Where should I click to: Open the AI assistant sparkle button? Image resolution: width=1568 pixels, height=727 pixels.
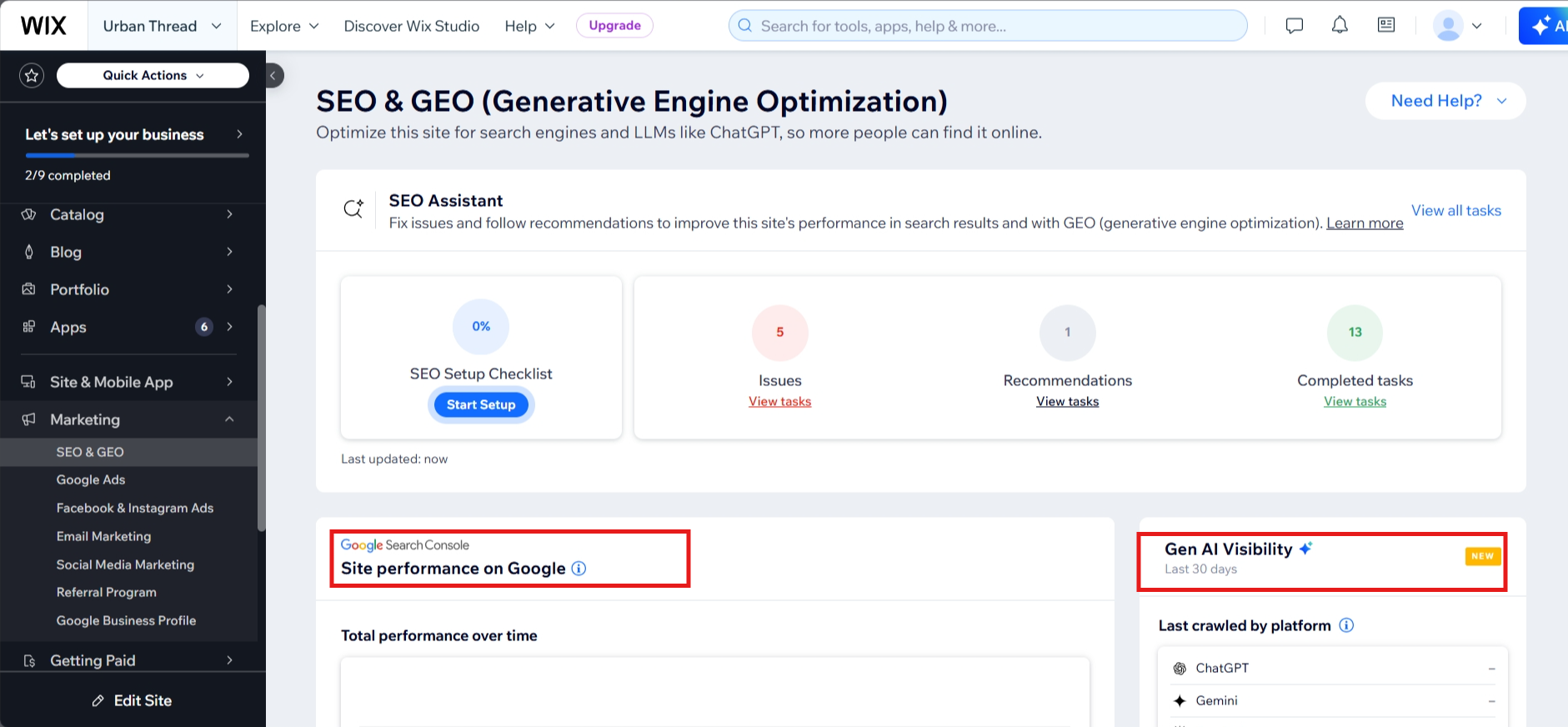click(x=1544, y=26)
